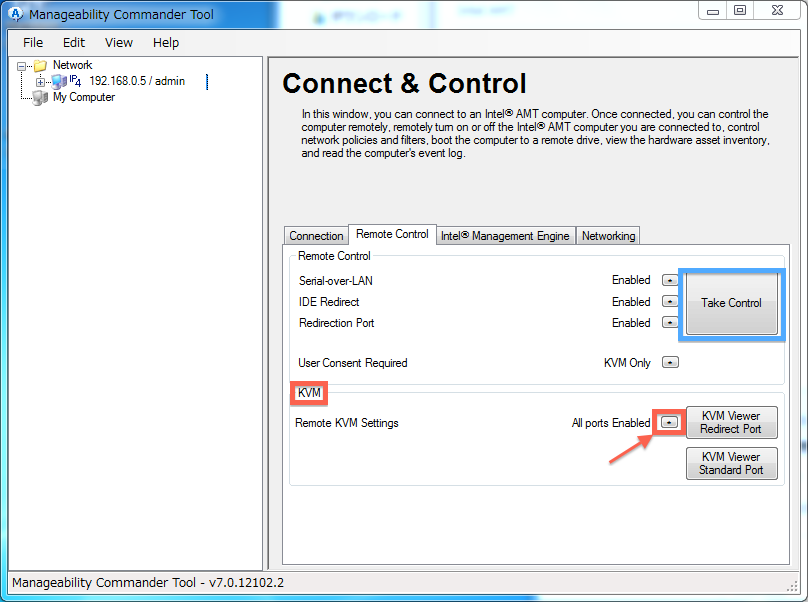Screen dimensions: 808x602
Task: Minimize the Manageability Commander Tool window
Action: click(713, 11)
